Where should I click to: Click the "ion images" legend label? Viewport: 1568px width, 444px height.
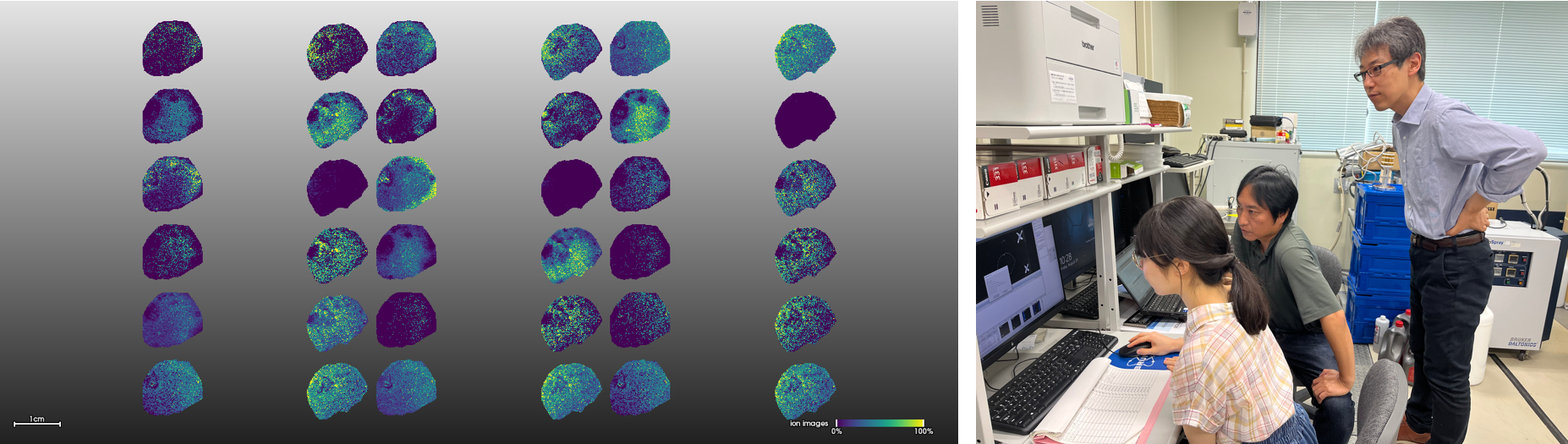pos(809,424)
